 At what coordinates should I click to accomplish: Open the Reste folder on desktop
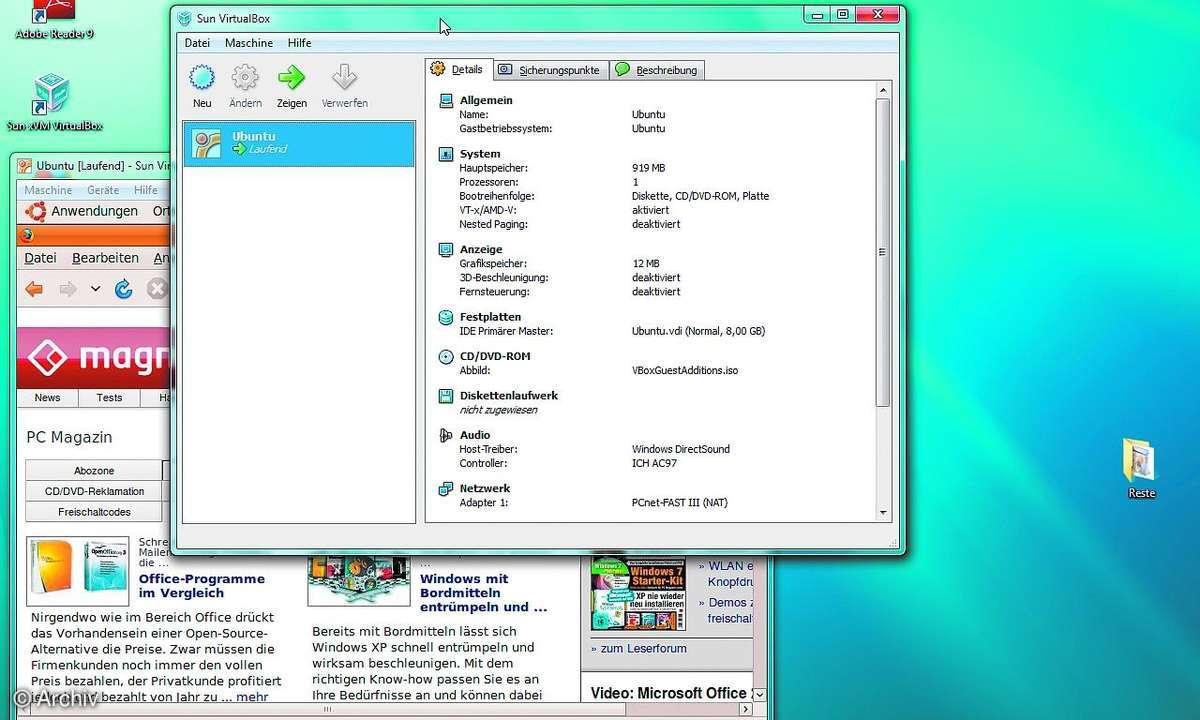click(x=1140, y=468)
